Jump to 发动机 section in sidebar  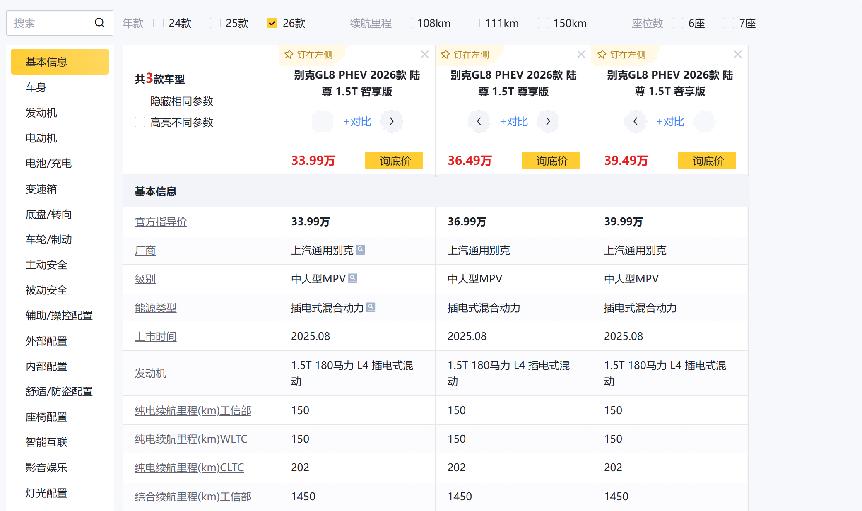(41, 113)
